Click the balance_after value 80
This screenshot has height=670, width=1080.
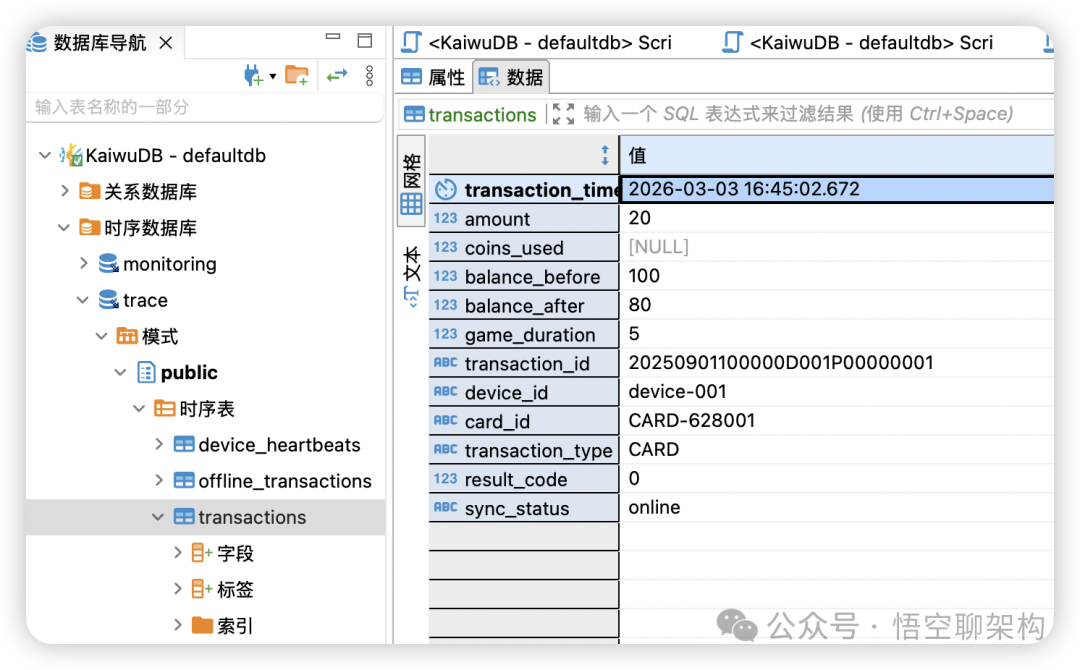[838, 304]
